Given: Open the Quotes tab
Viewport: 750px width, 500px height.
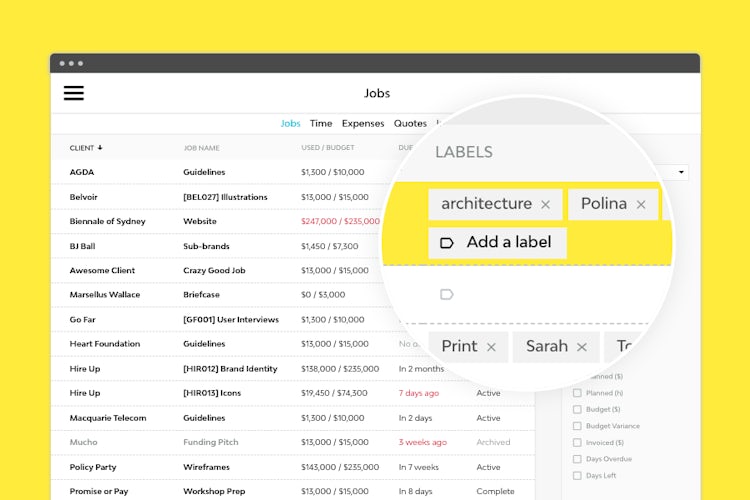Looking at the screenshot, I should click(x=410, y=123).
